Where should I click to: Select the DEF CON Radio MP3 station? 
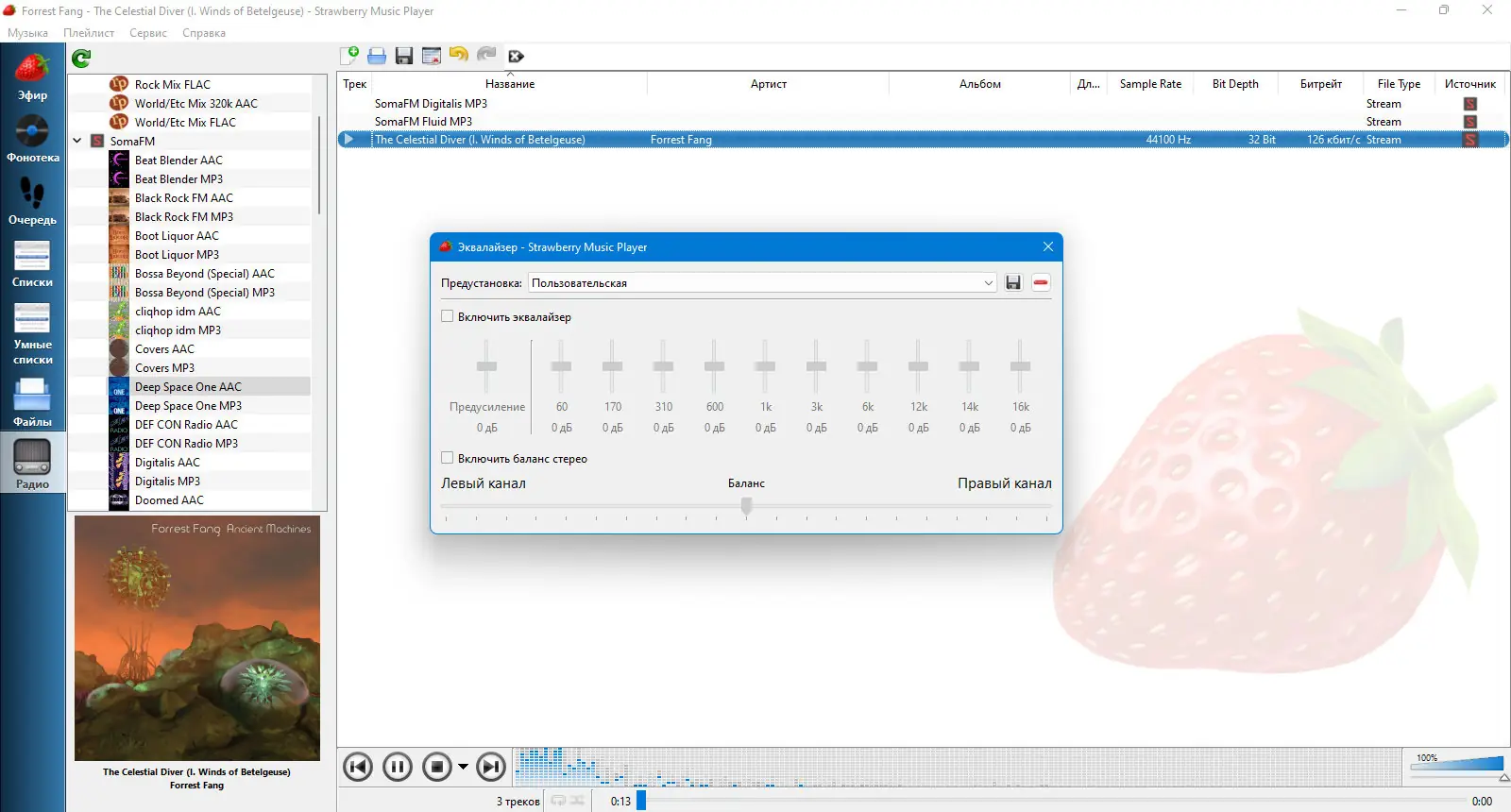[186, 444]
